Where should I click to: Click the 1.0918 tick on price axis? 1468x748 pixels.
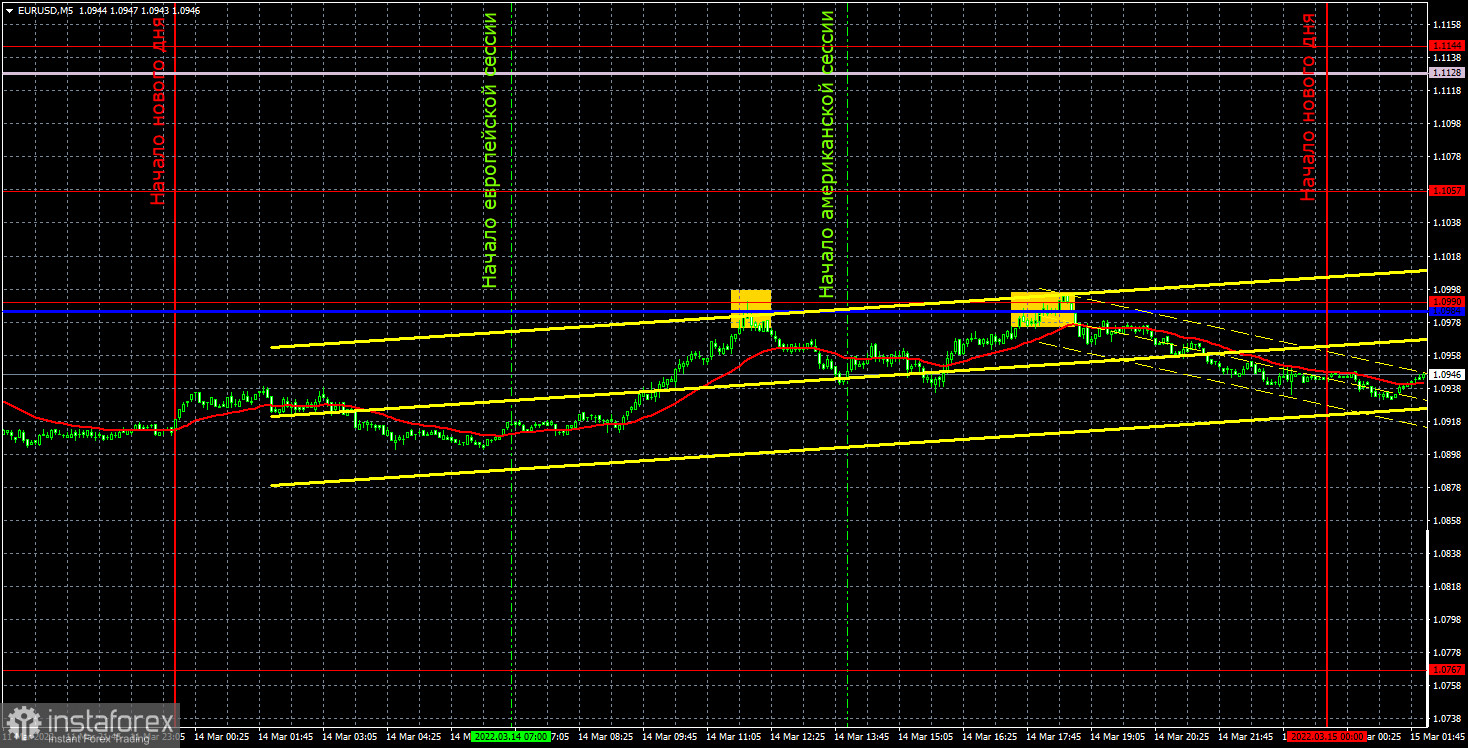[1446, 421]
